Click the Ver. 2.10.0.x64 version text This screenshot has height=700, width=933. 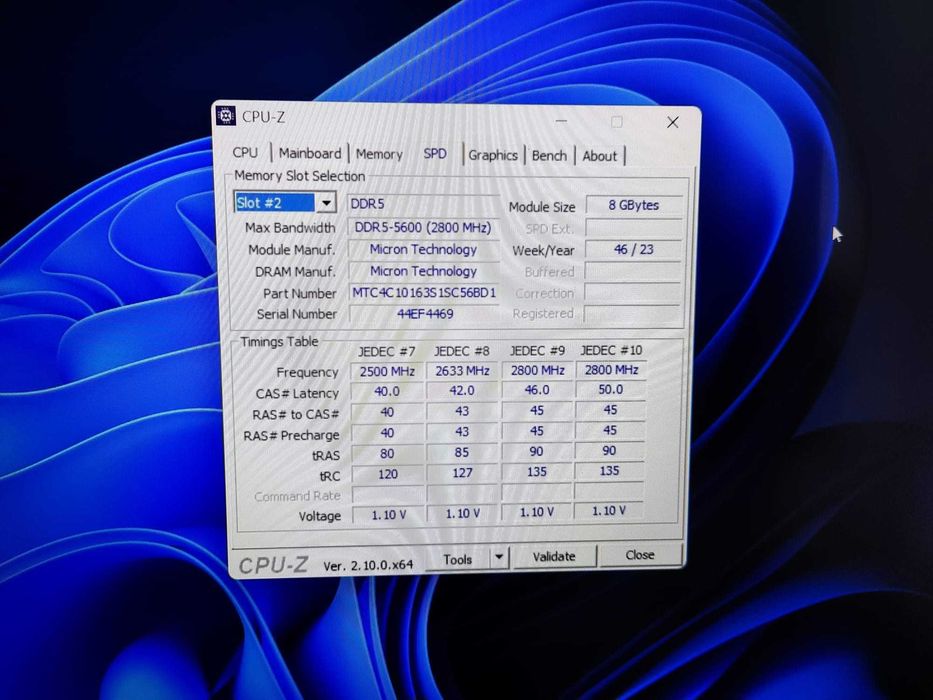tap(368, 565)
